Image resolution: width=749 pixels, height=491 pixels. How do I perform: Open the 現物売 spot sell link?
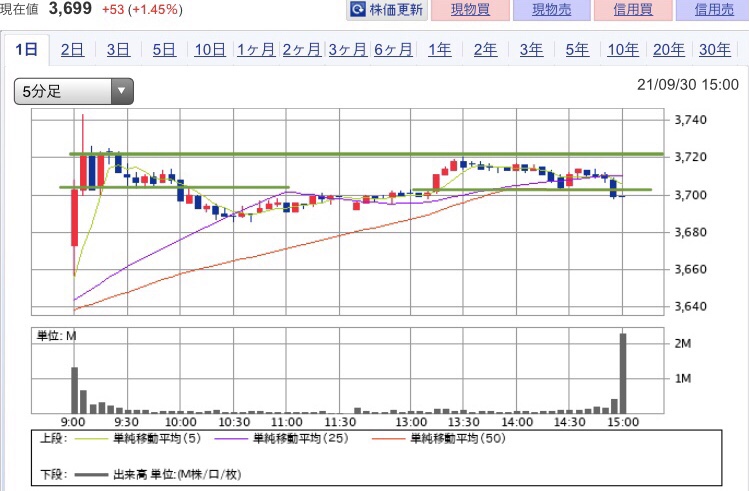pyautogui.click(x=552, y=10)
